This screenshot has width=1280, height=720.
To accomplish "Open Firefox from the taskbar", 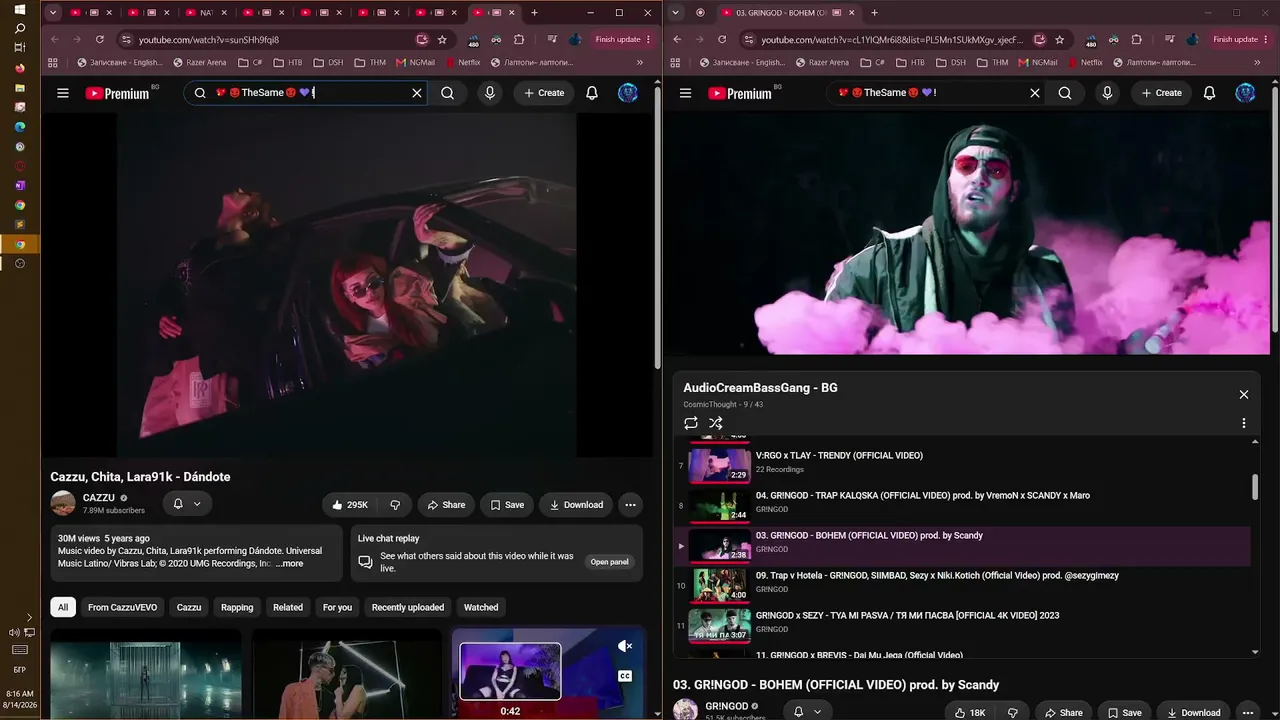I will [19, 68].
